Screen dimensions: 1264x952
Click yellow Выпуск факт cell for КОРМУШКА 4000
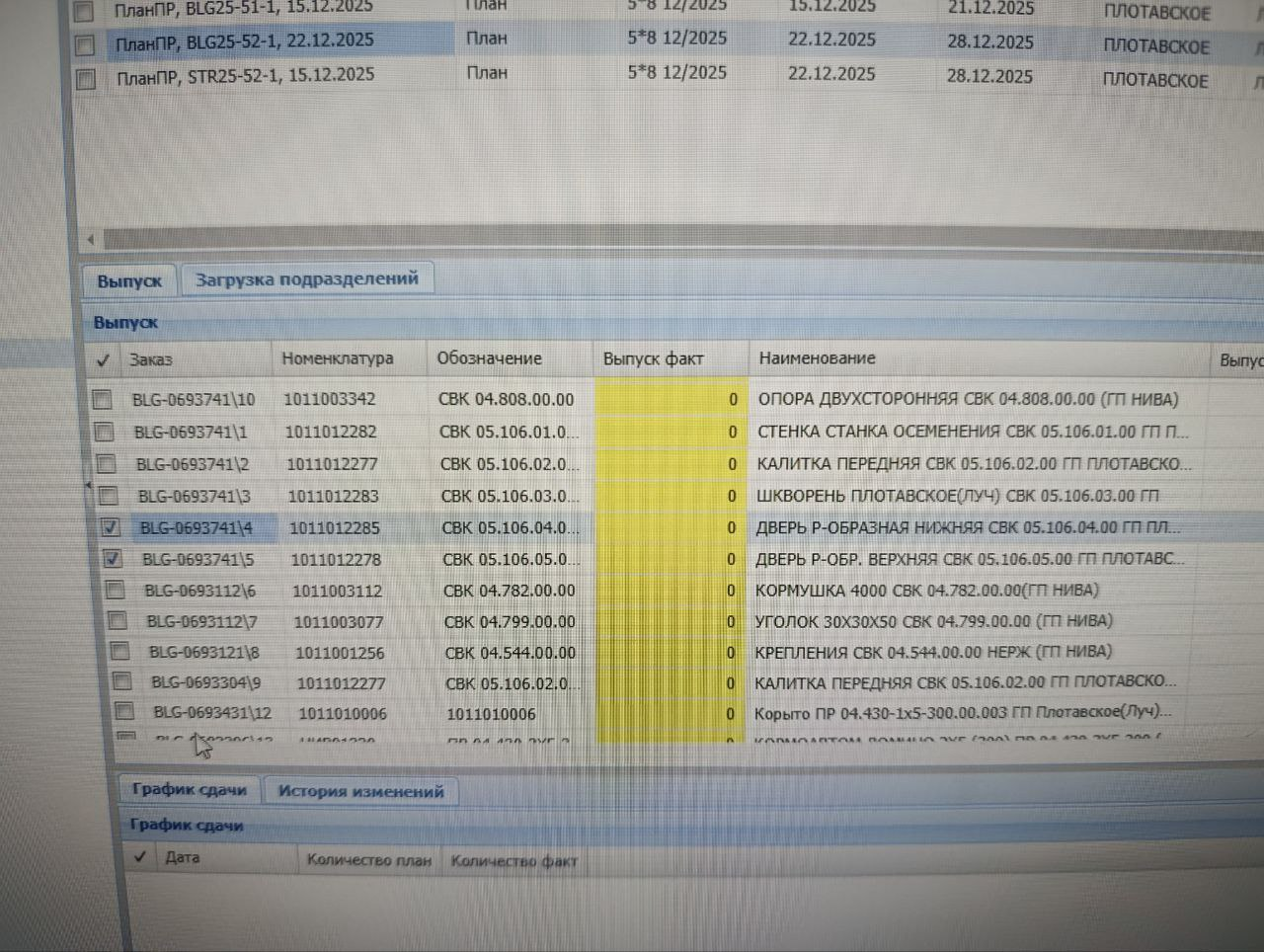669,591
